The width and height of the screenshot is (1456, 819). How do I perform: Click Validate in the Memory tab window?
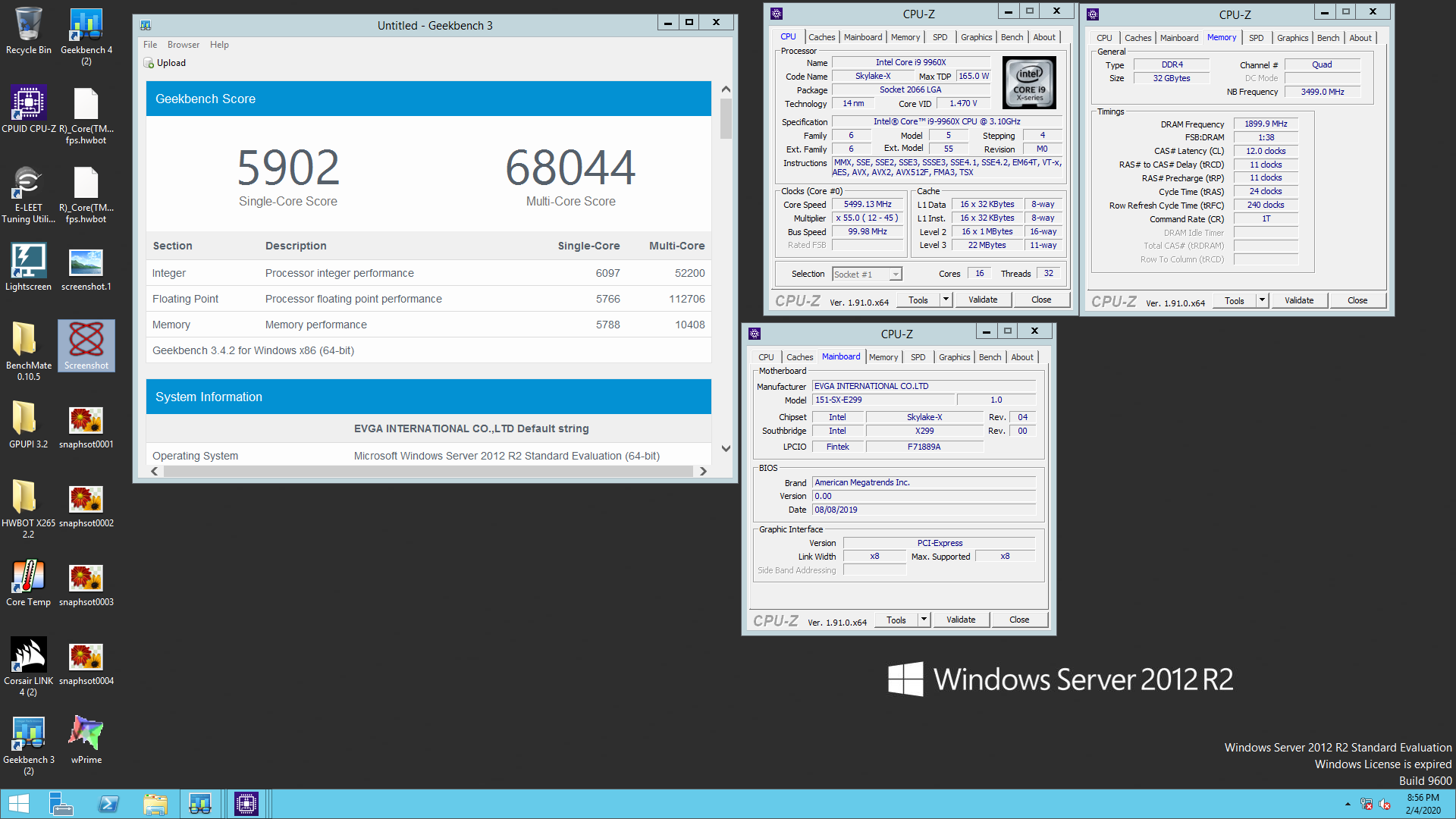tap(1299, 300)
